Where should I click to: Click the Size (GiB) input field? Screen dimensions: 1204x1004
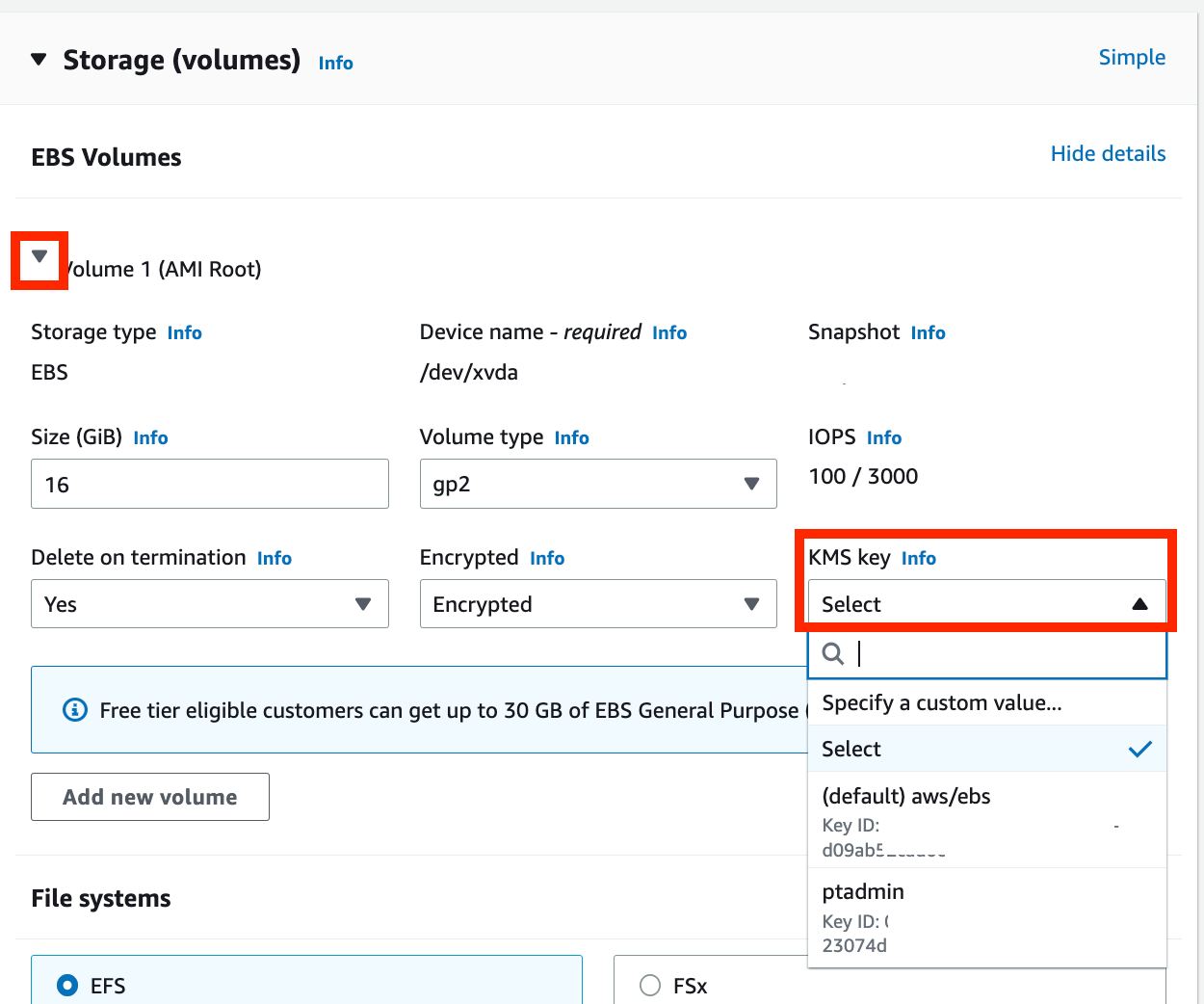[x=209, y=484]
